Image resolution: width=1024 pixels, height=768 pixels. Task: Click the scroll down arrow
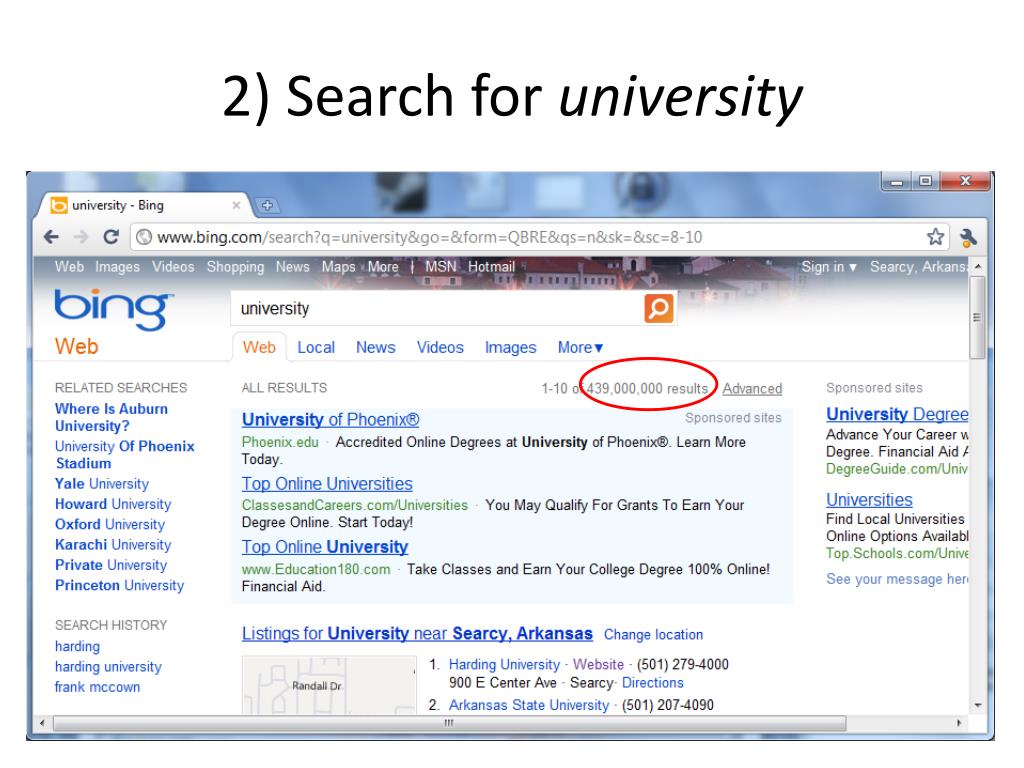978,705
